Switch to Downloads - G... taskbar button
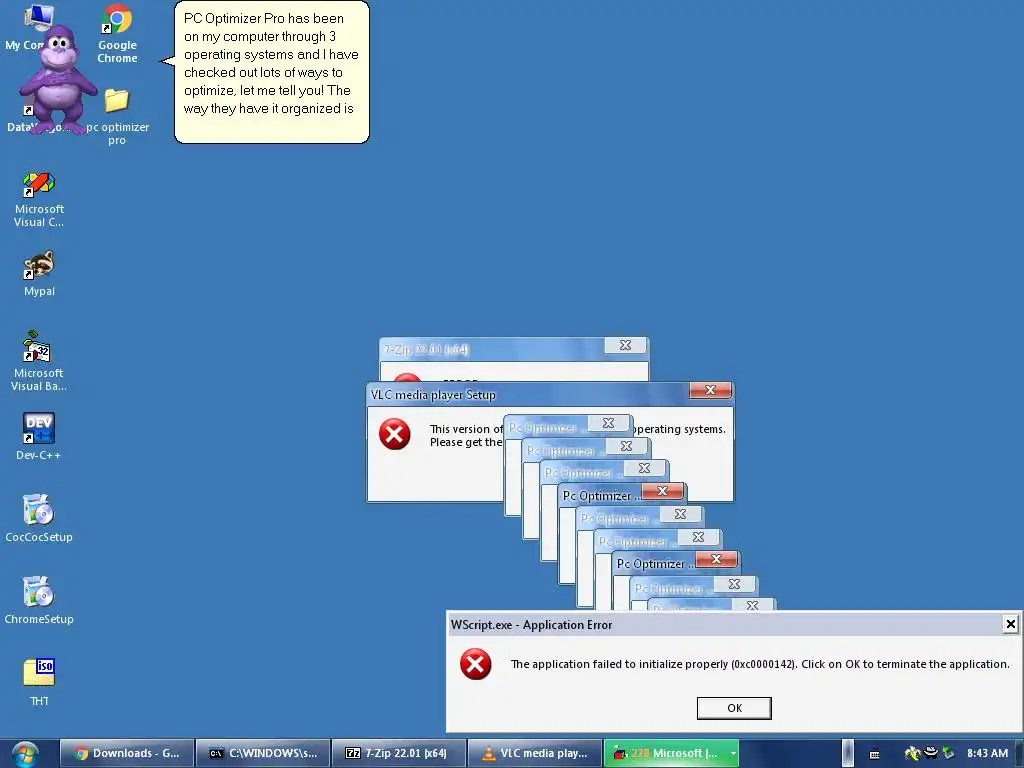 127,753
